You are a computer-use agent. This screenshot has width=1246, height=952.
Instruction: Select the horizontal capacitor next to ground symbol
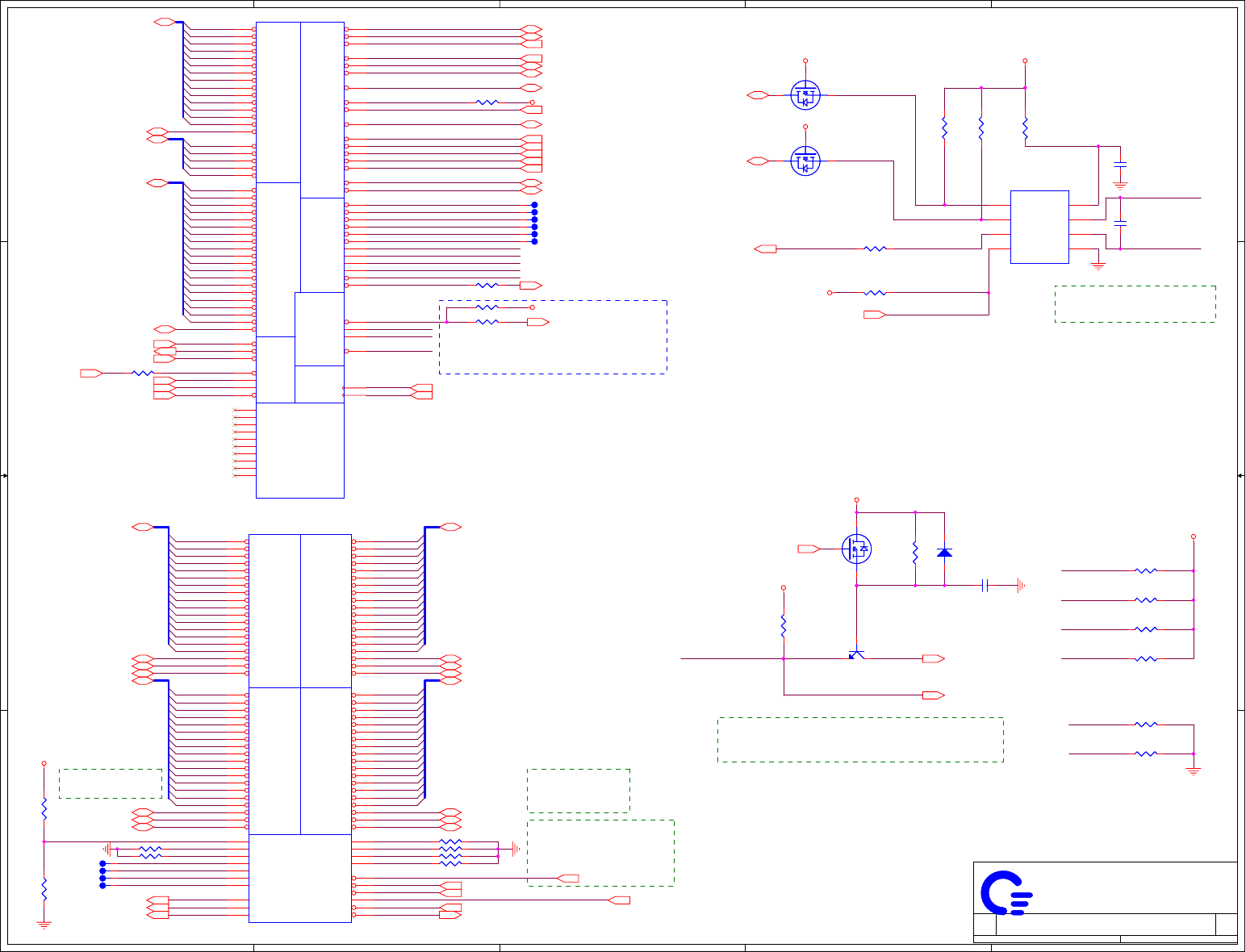[985, 586]
